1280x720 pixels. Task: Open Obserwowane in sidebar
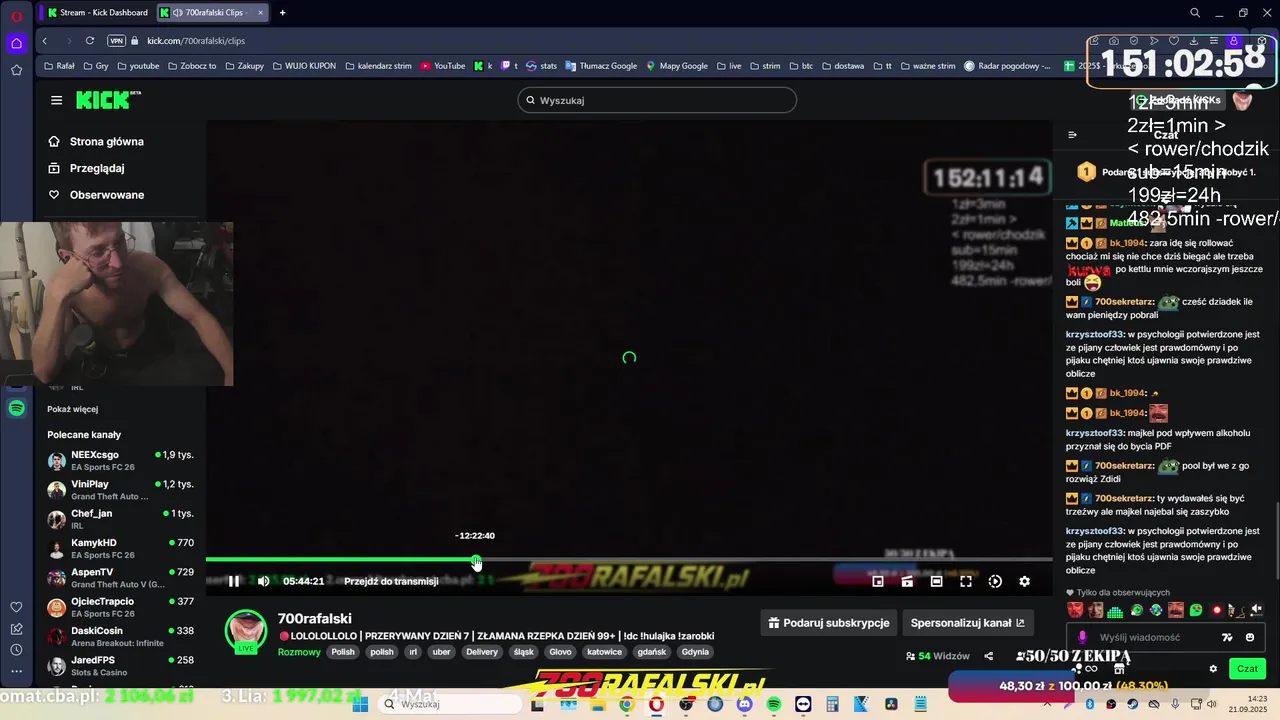96,195
